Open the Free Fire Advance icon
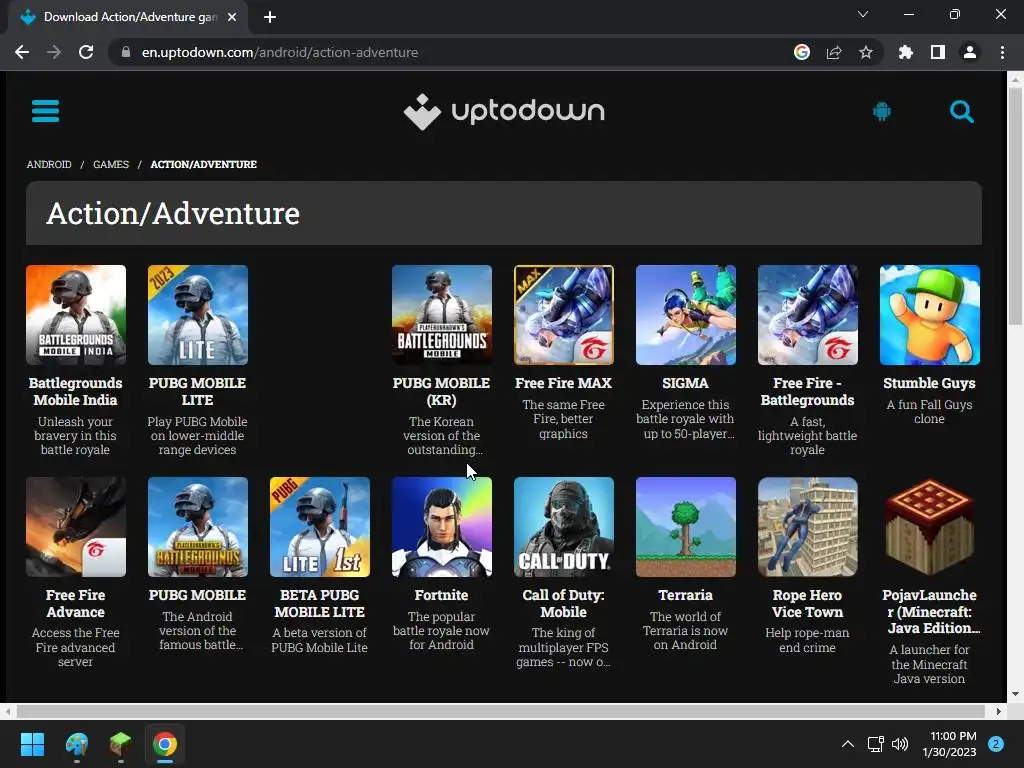 (x=76, y=527)
